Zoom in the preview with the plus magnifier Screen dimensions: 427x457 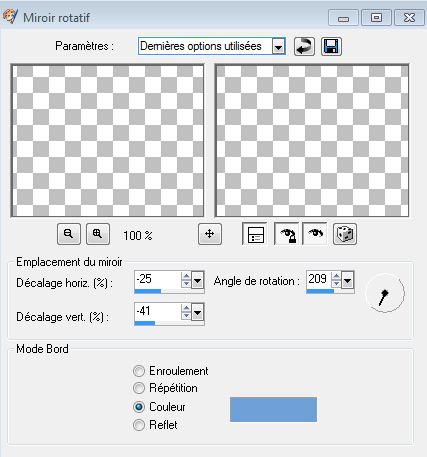(98, 234)
